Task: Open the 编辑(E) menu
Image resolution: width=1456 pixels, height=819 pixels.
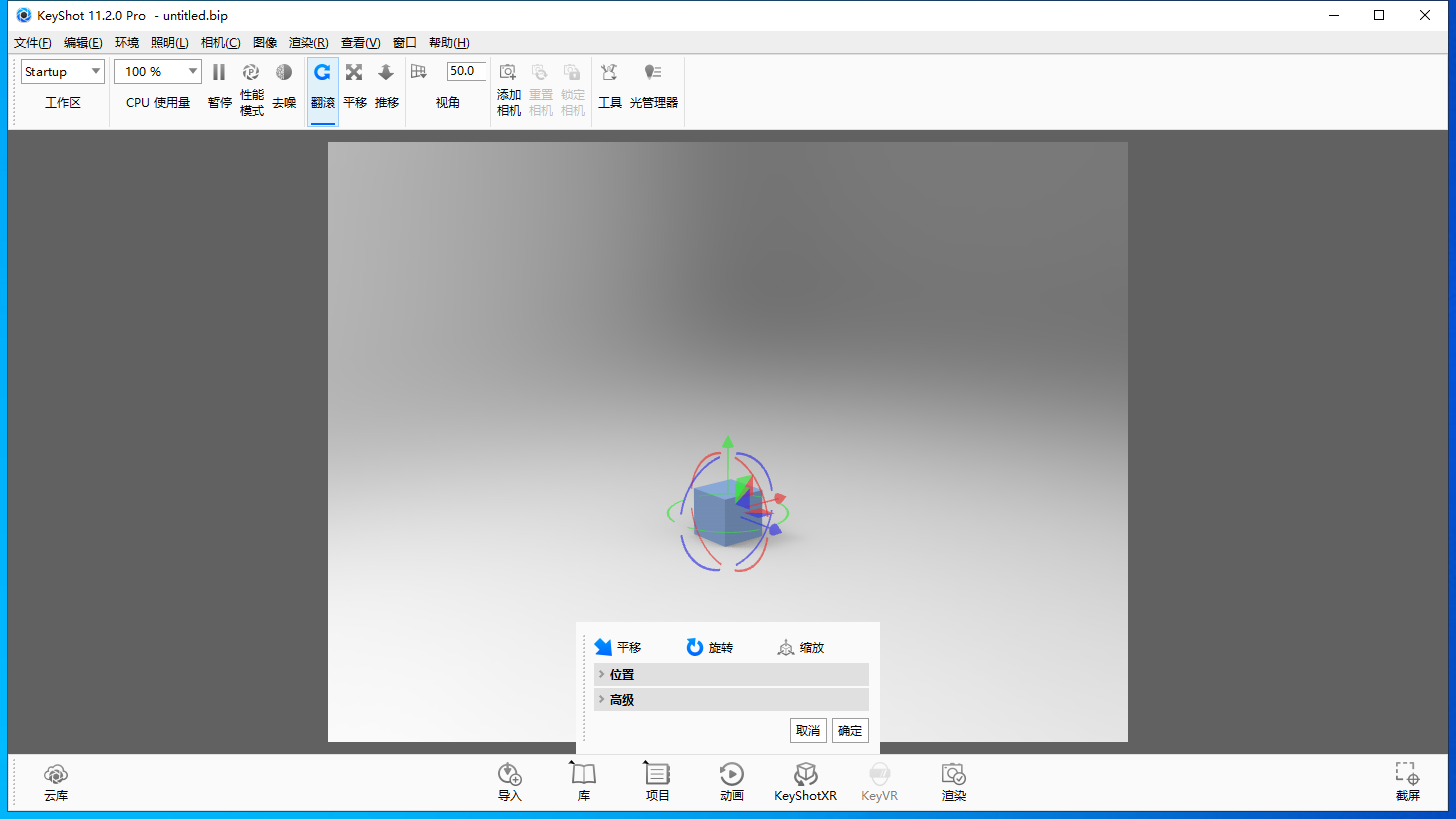Action: tap(83, 43)
